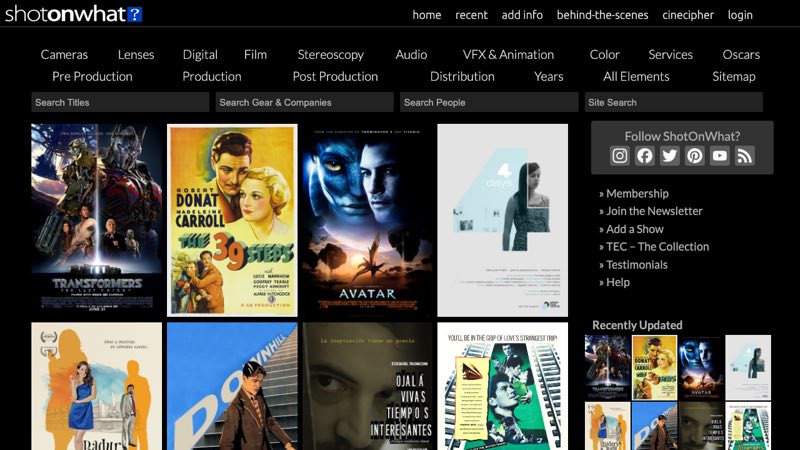Open the large 39 Steps poster
The image size is (800, 450).
click(x=232, y=220)
